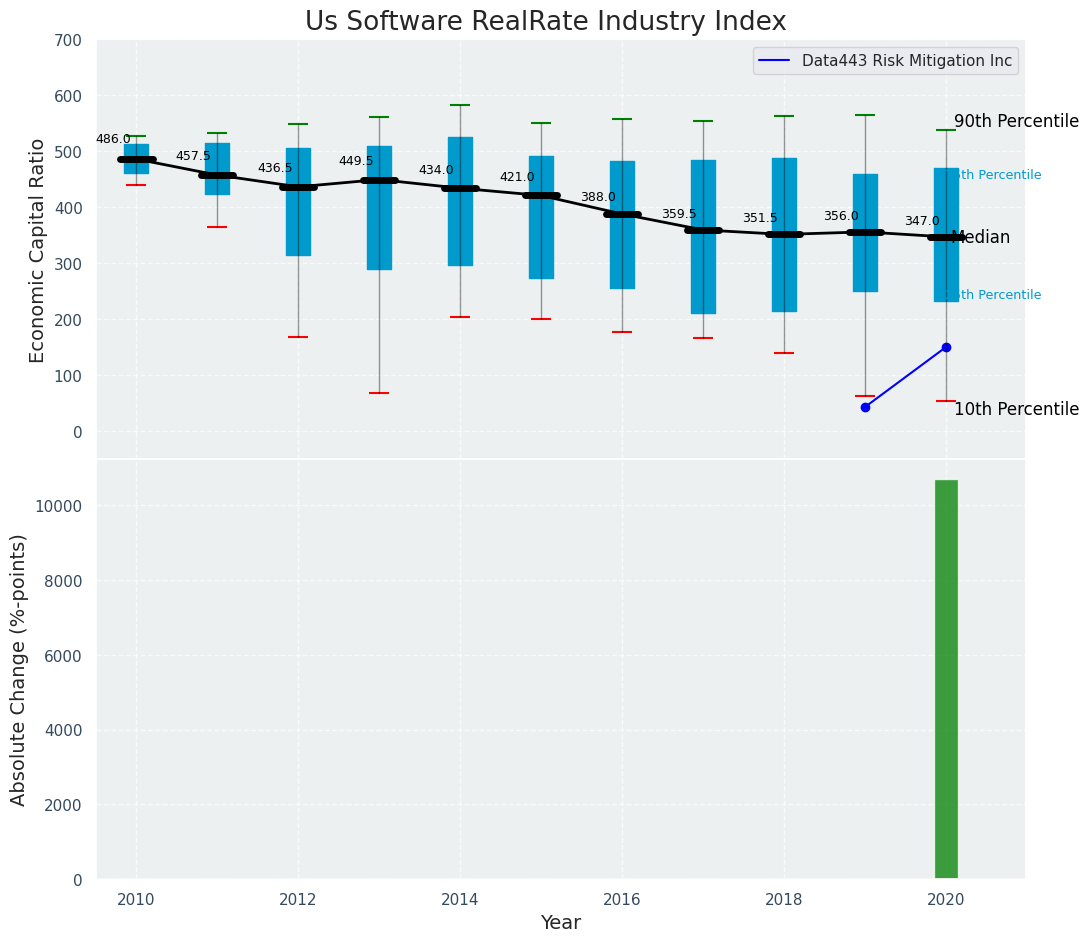Click the 2016 tick label on Year axis
The width and height of the screenshot is (1089, 942).
622,900
